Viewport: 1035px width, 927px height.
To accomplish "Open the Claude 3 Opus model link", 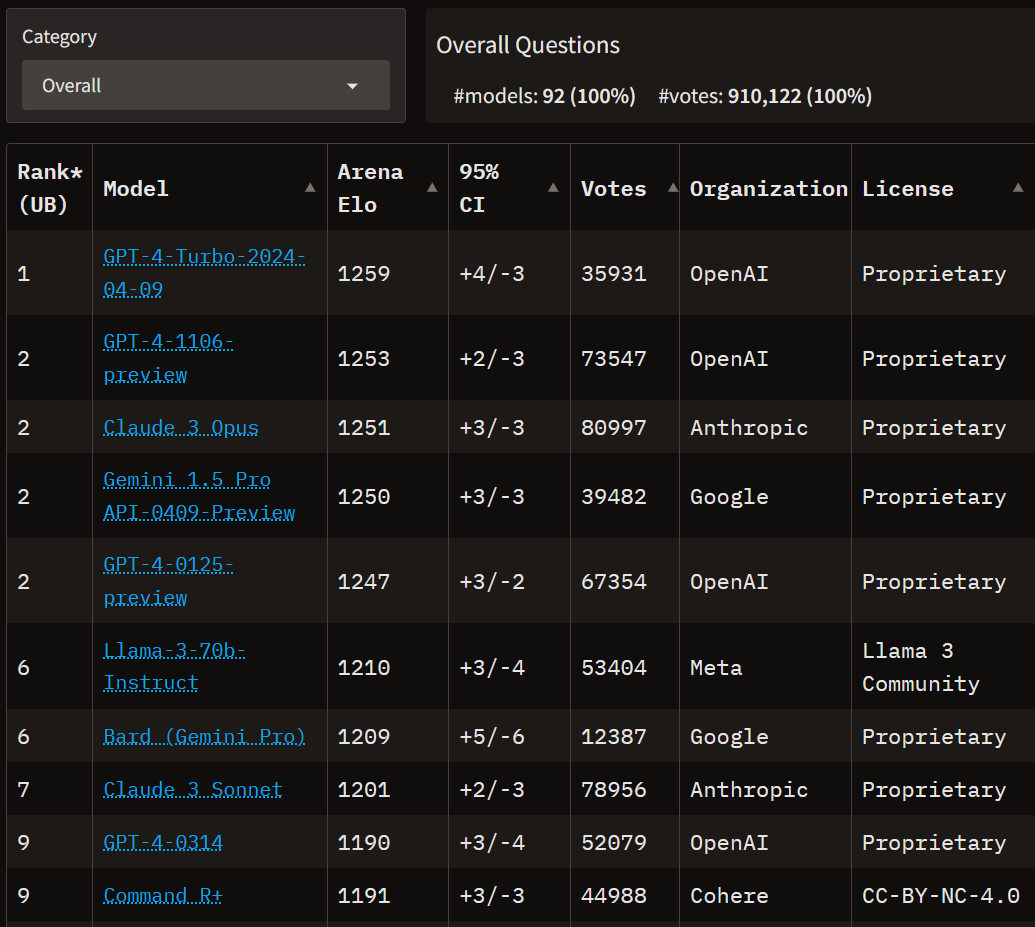I will 181,427.
